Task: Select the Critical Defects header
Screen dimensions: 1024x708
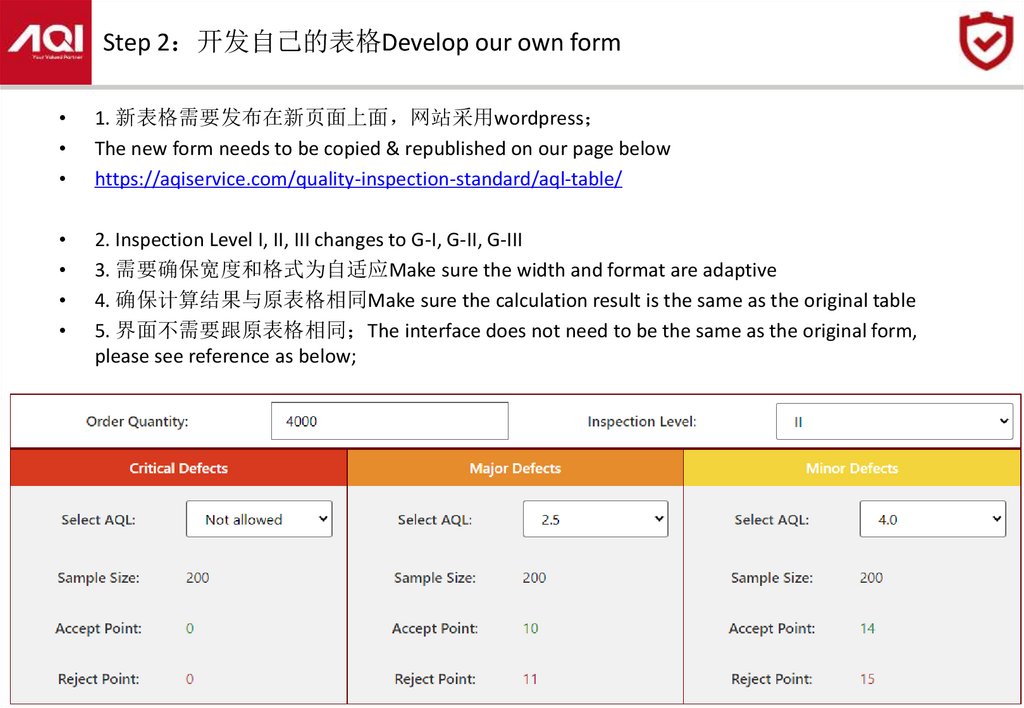Action: click(x=179, y=468)
